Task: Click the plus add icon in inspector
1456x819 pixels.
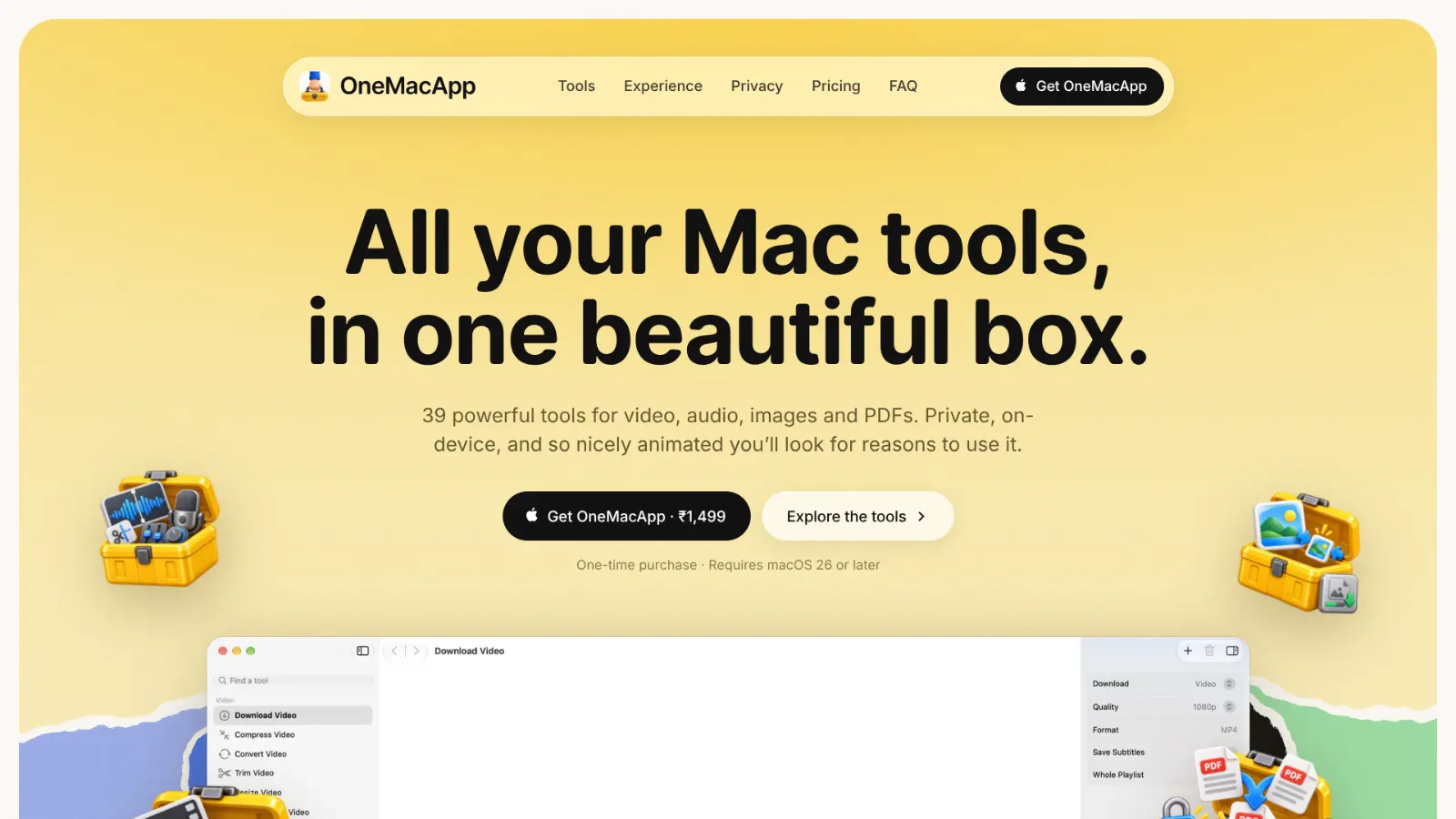Action: (1188, 651)
